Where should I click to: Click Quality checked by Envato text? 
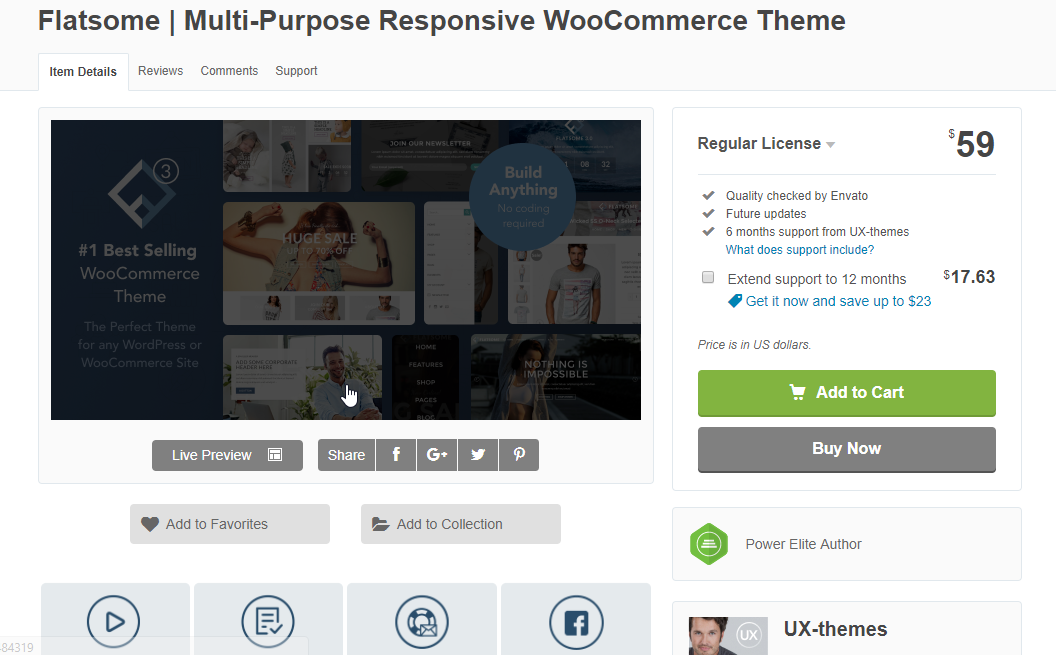[x=797, y=196]
